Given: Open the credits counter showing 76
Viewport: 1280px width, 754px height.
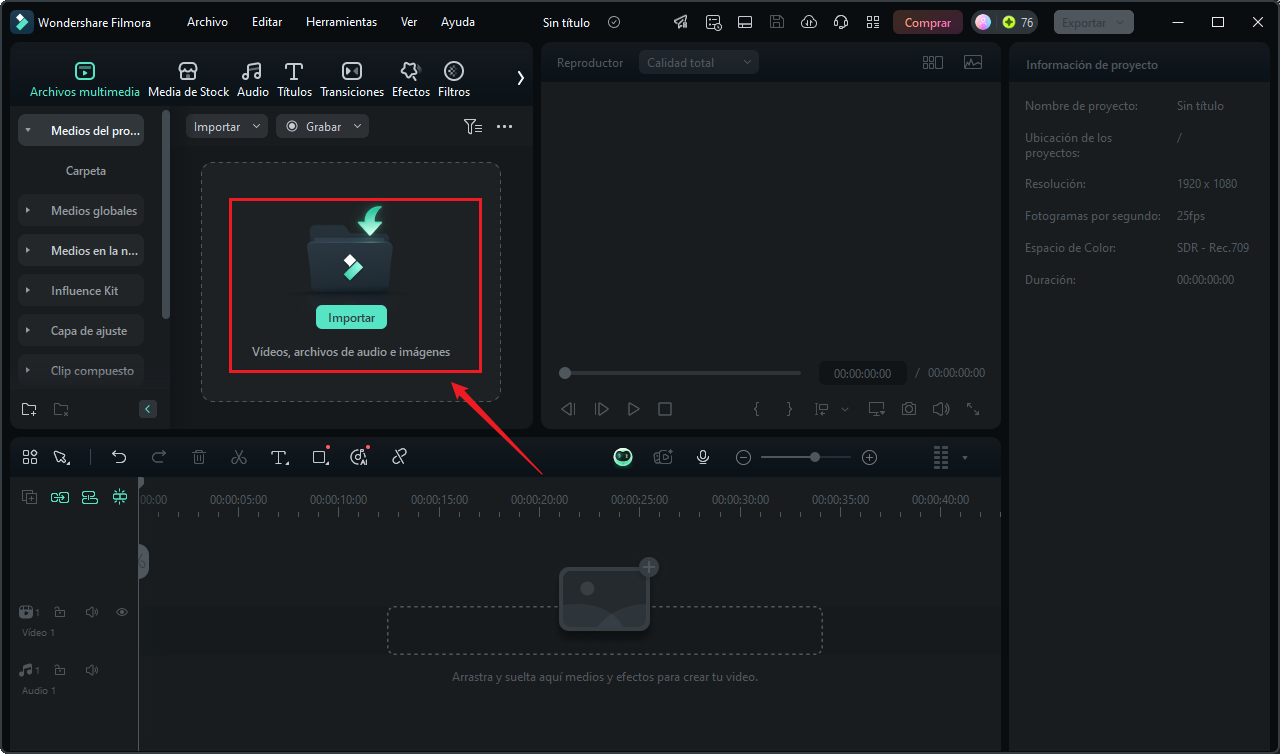Looking at the screenshot, I should coord(1004,22).
